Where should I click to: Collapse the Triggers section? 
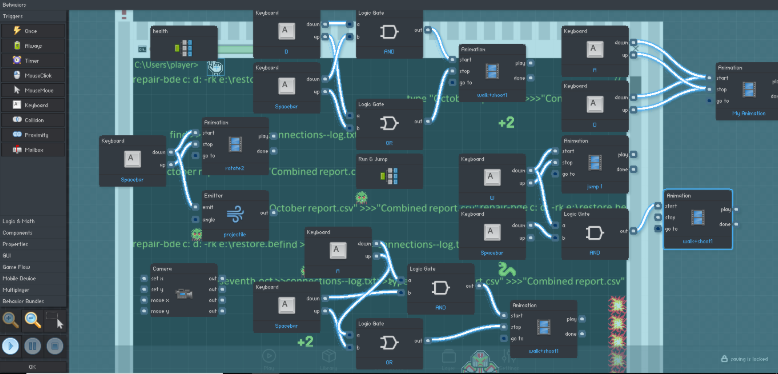[x=33, y=16]
